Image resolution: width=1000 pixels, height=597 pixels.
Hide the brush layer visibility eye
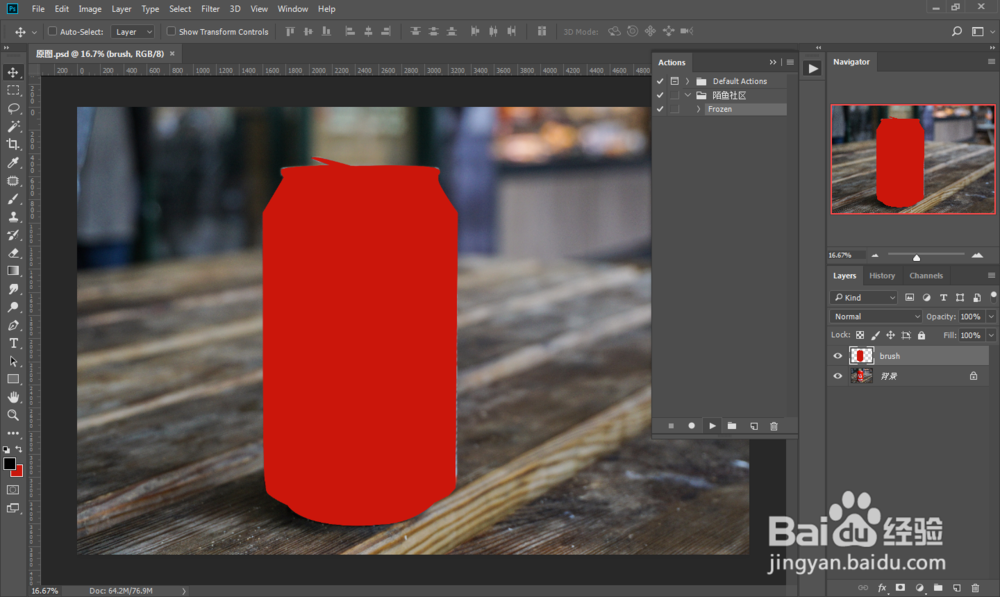(838, 356)
